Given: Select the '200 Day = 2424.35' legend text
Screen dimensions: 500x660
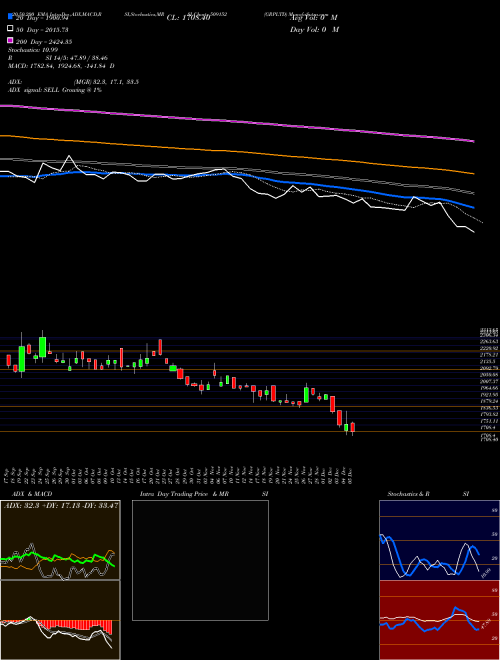Looking at the screenshot, I should (44, 42).
